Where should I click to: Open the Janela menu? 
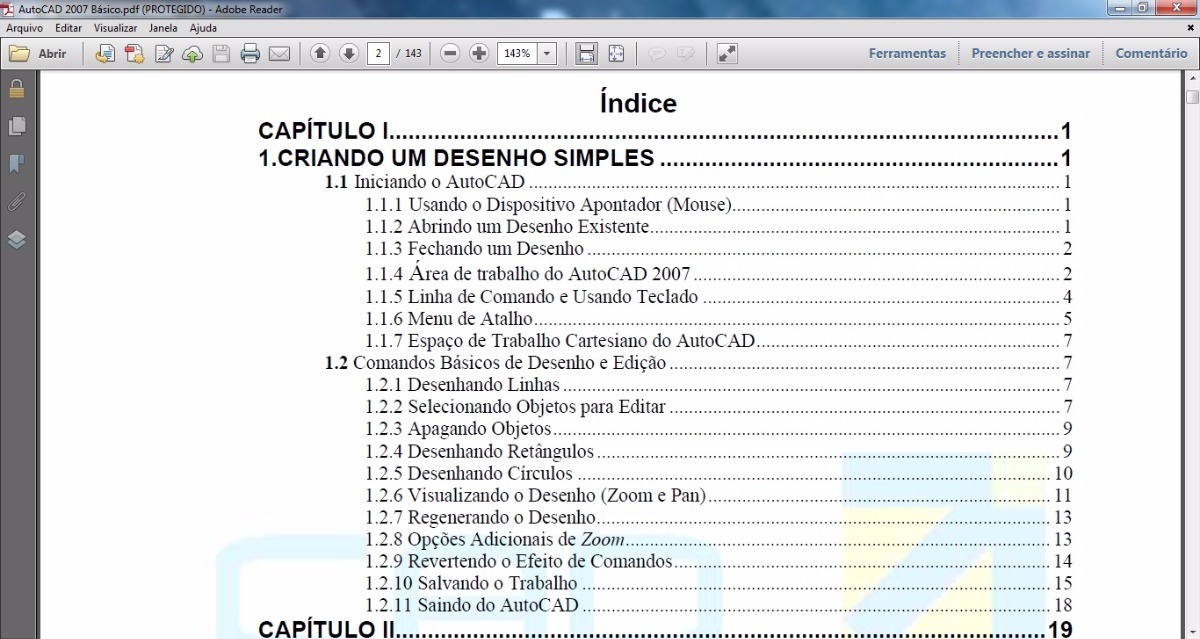(x=163, y=28)
